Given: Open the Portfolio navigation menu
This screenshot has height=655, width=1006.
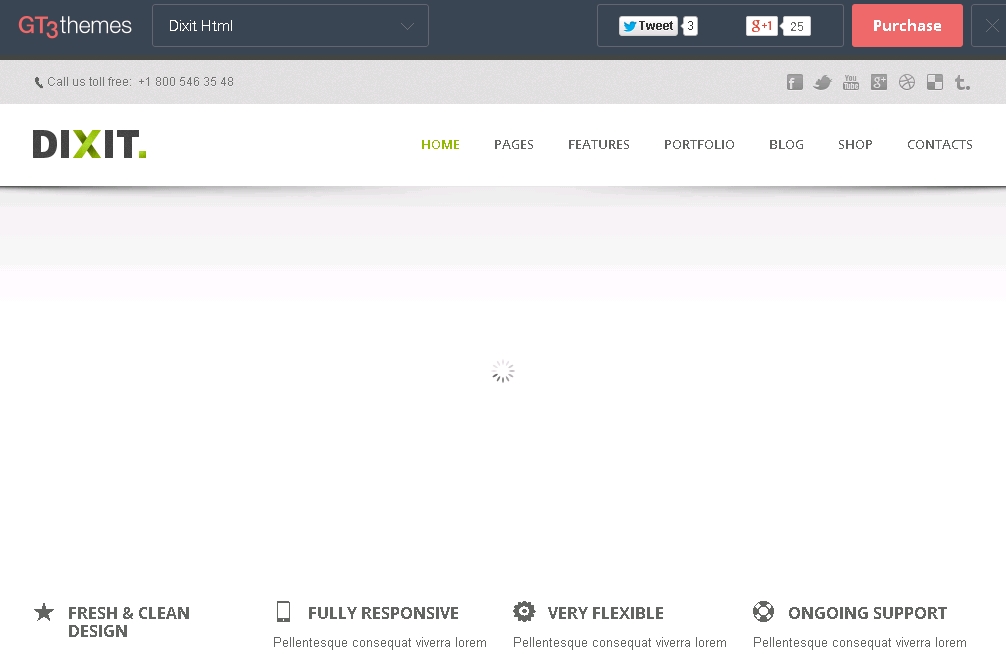Looking at the screenshot, I should [x=699, y=145].
